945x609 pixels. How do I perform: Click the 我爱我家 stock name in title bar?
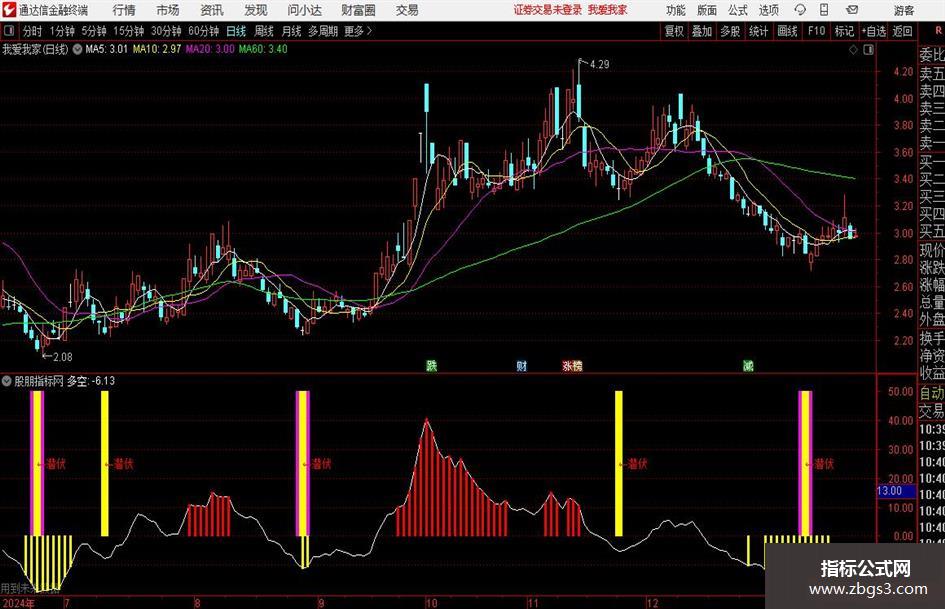608,10
